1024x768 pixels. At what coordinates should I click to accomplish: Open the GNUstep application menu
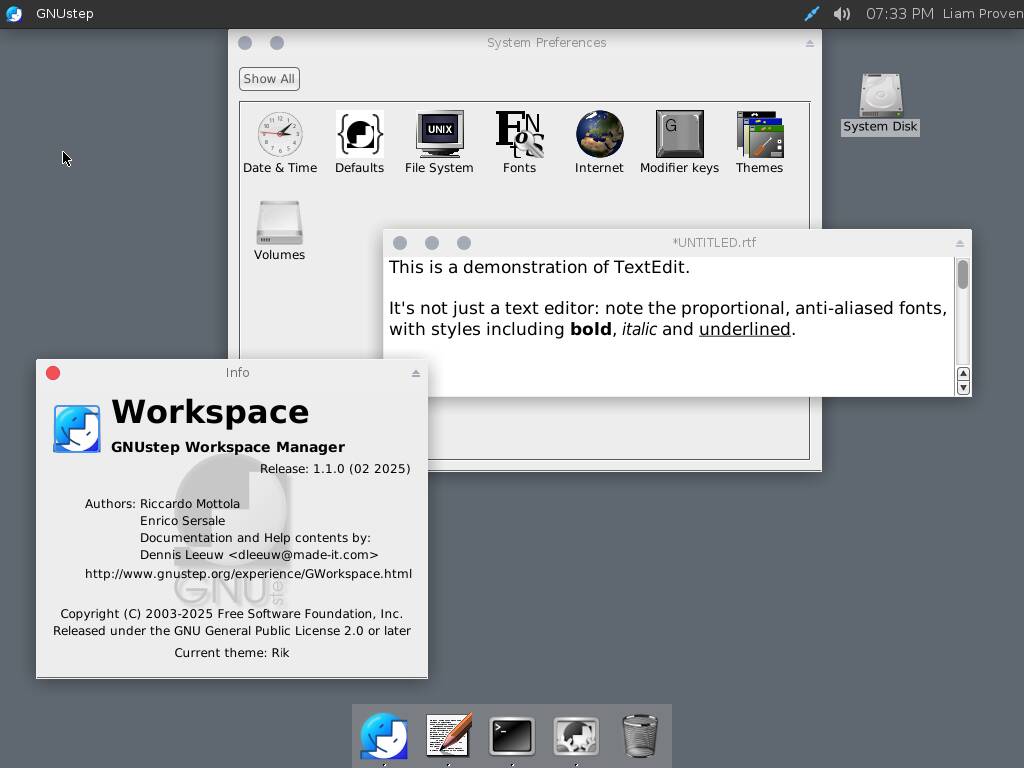(x=64, y=14)
